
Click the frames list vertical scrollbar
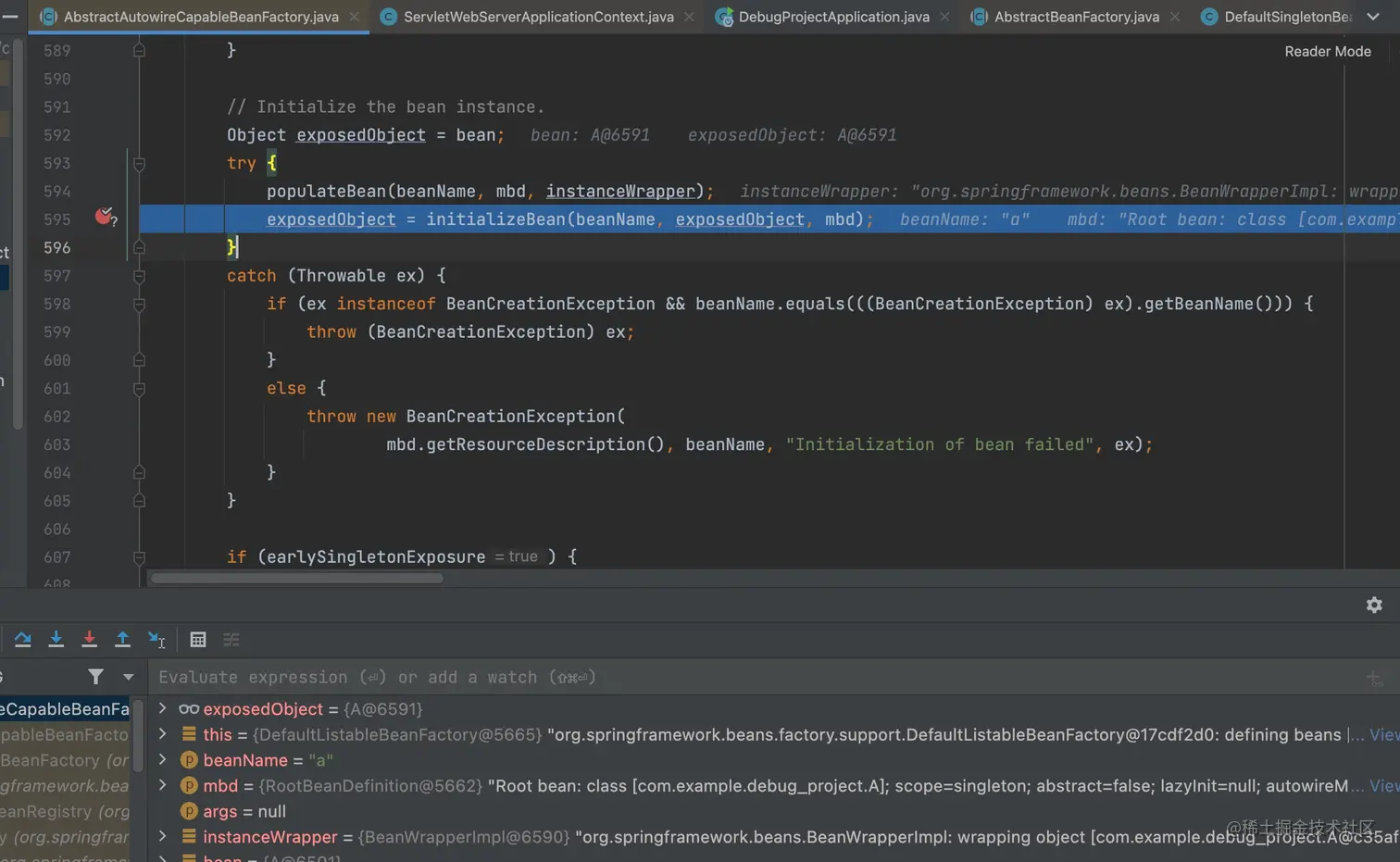click(139, 736)
